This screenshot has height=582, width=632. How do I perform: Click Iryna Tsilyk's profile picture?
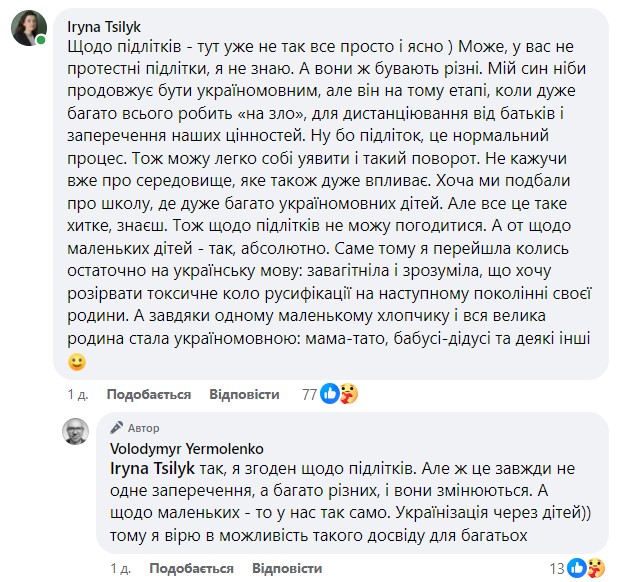pos(28,31)
